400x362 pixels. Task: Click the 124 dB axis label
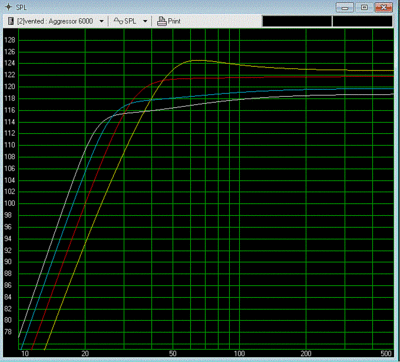(9, 64)
